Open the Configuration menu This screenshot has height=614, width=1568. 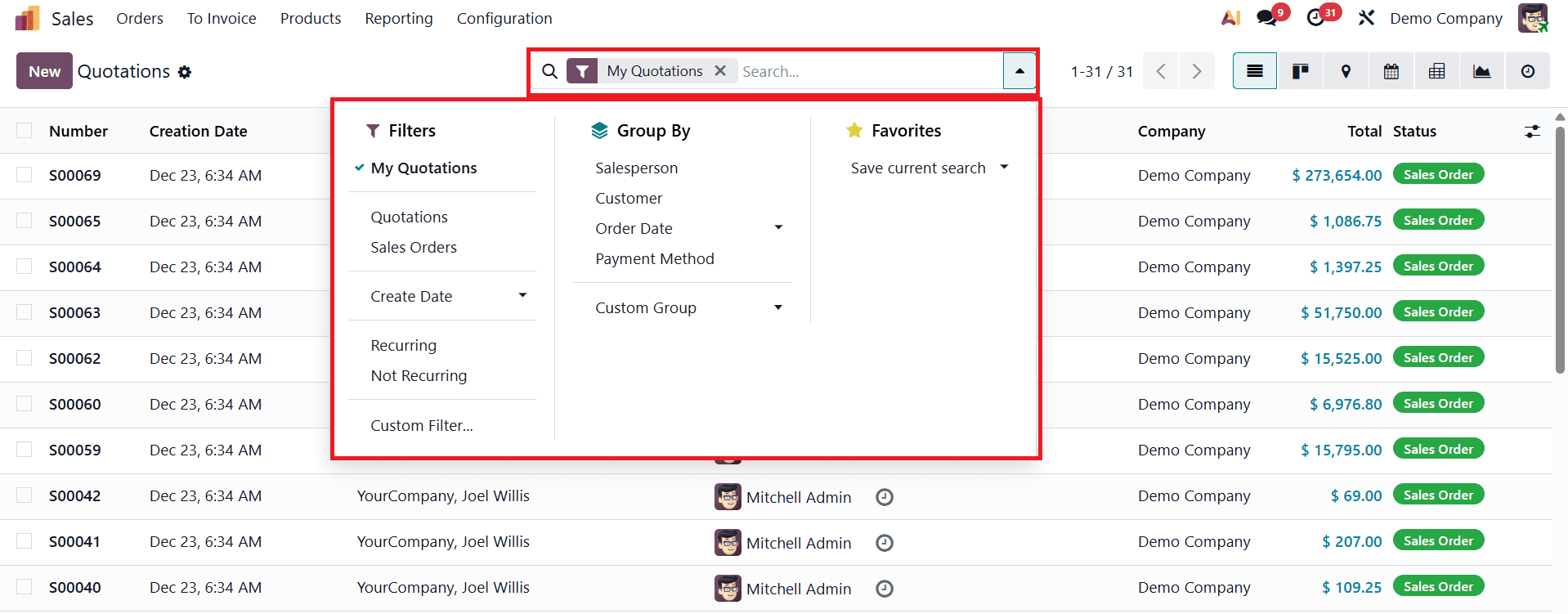(x=504, y=18)
